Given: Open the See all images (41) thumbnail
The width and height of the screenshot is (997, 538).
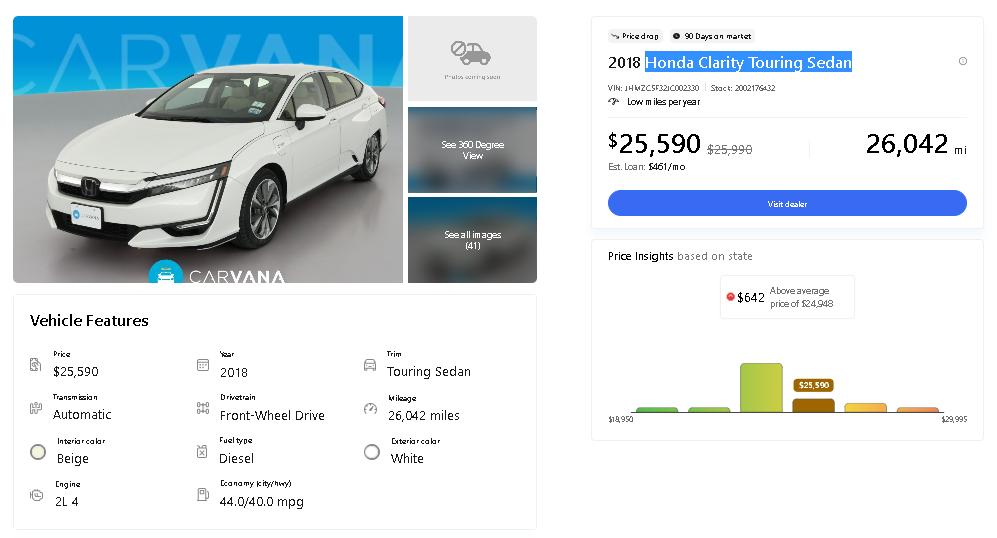Looking at the screenshot, I should (472, 240).
